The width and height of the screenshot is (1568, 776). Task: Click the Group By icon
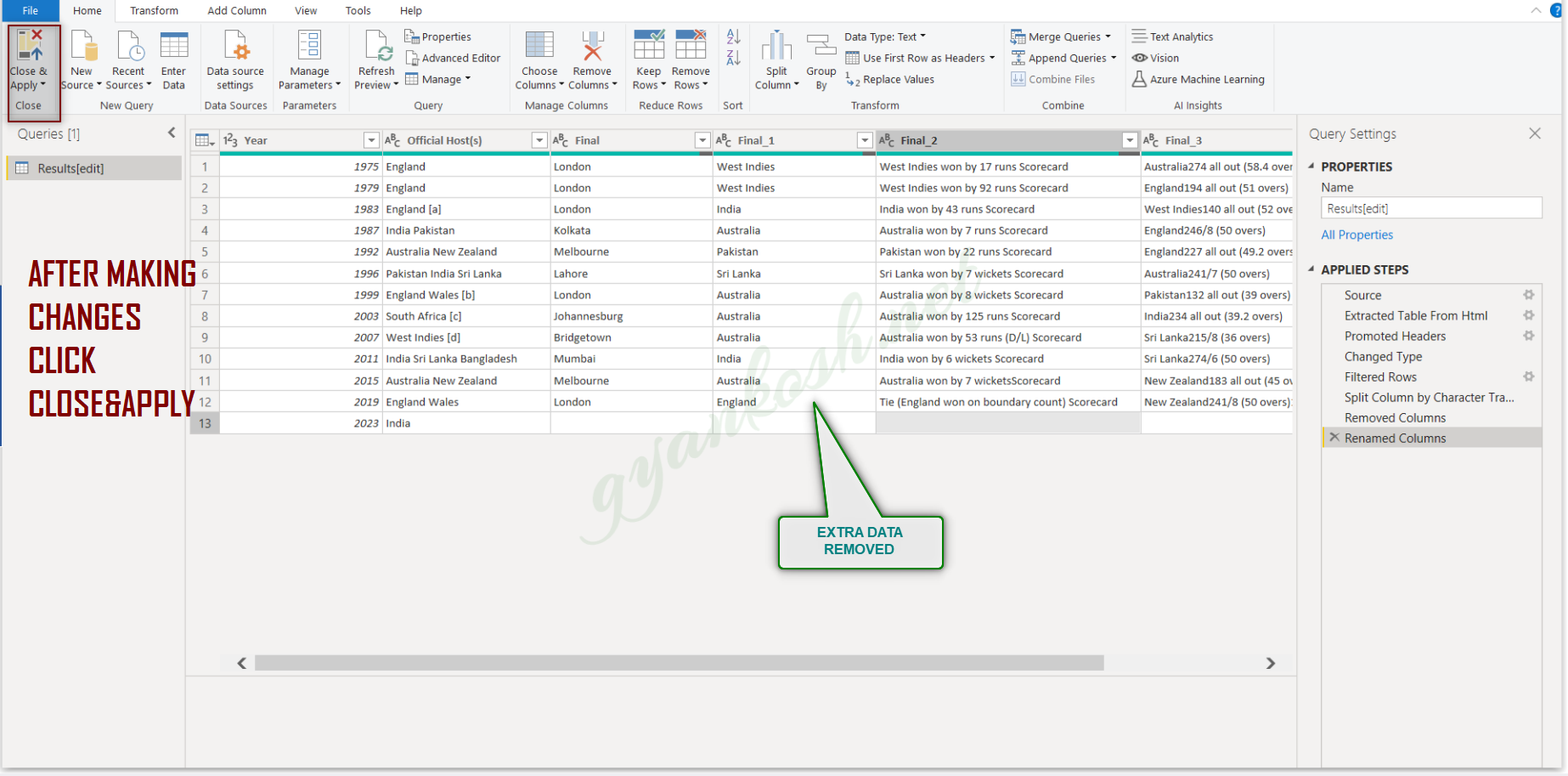[821, 46]
